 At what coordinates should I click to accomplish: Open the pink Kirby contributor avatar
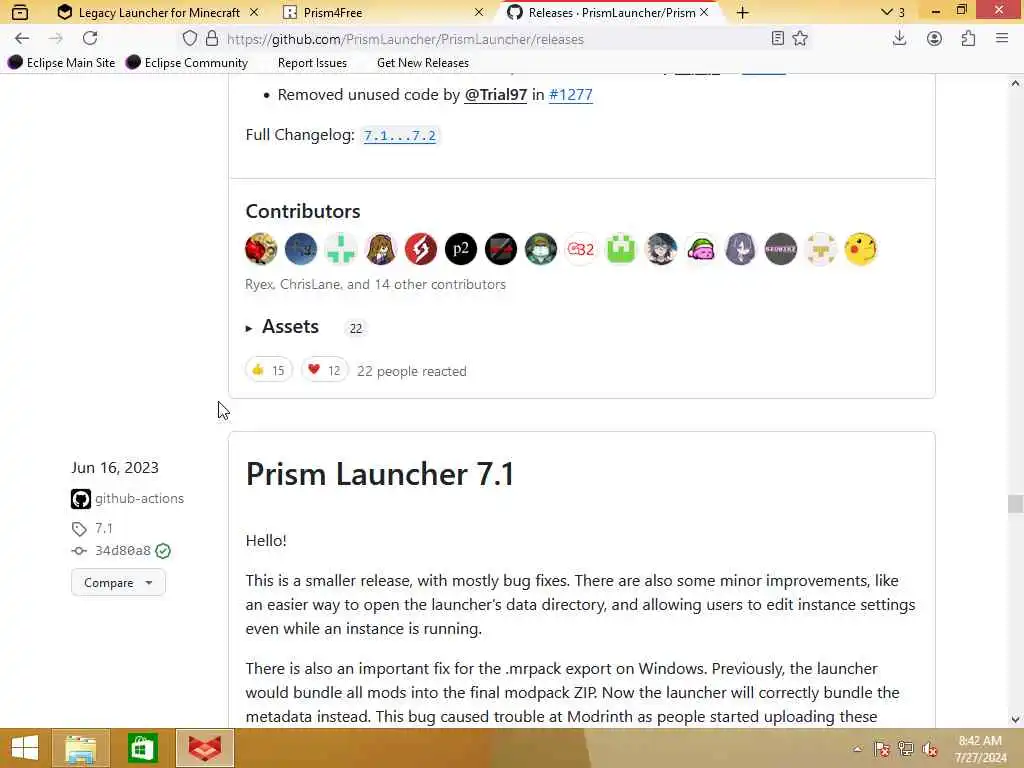click(701, 249)
